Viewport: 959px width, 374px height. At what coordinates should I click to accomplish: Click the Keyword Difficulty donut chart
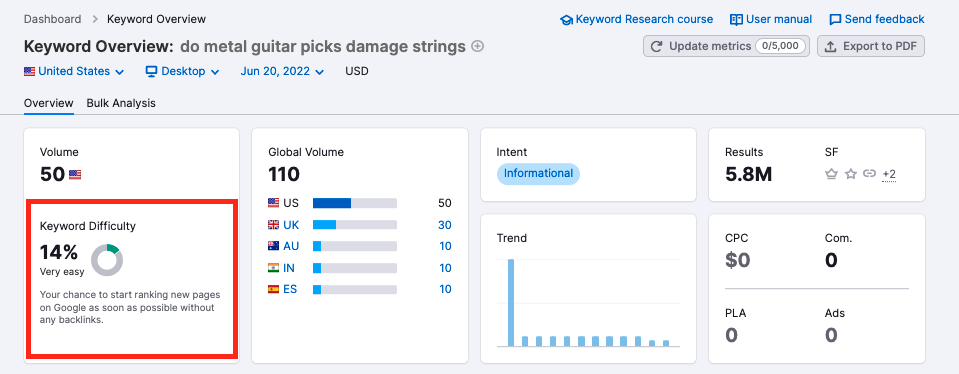click(x=107, y=260)
